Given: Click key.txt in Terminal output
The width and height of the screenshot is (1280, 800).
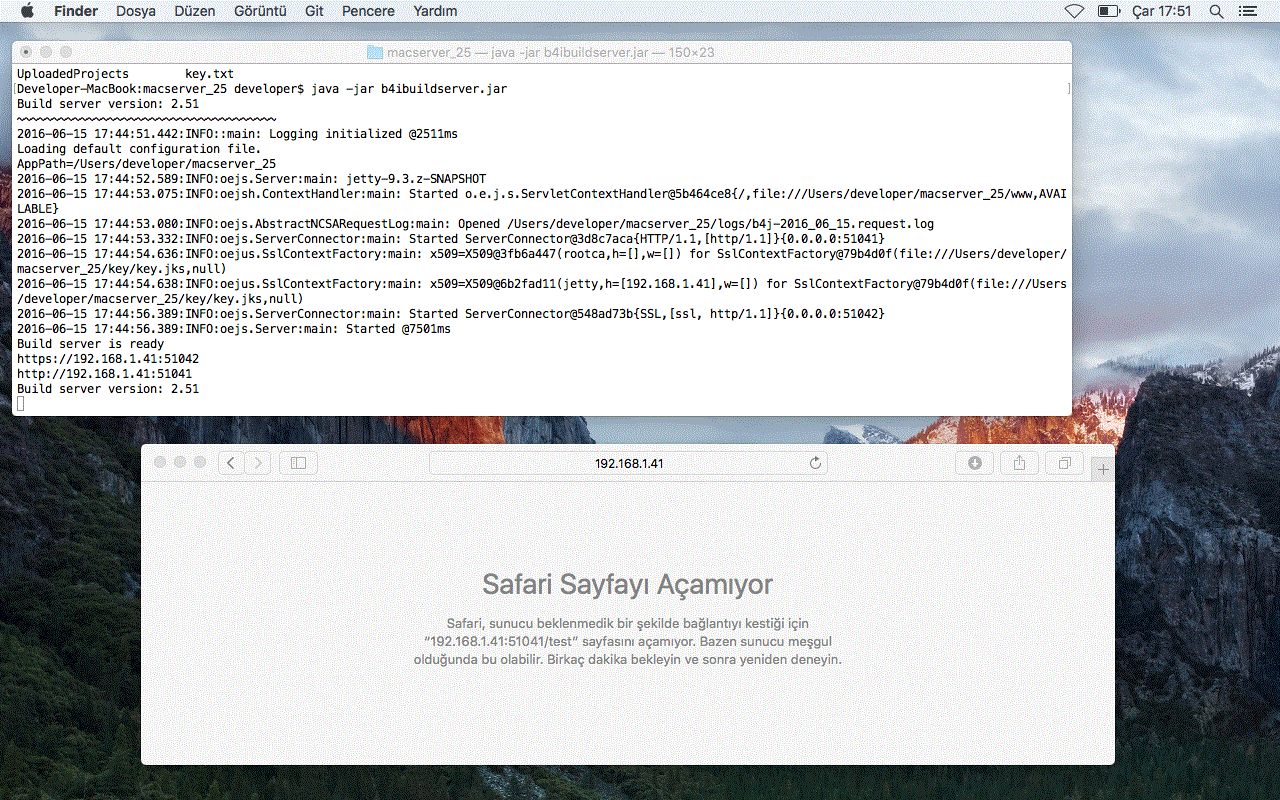Looking at the screenshot, I should click(x=209, y=74).
